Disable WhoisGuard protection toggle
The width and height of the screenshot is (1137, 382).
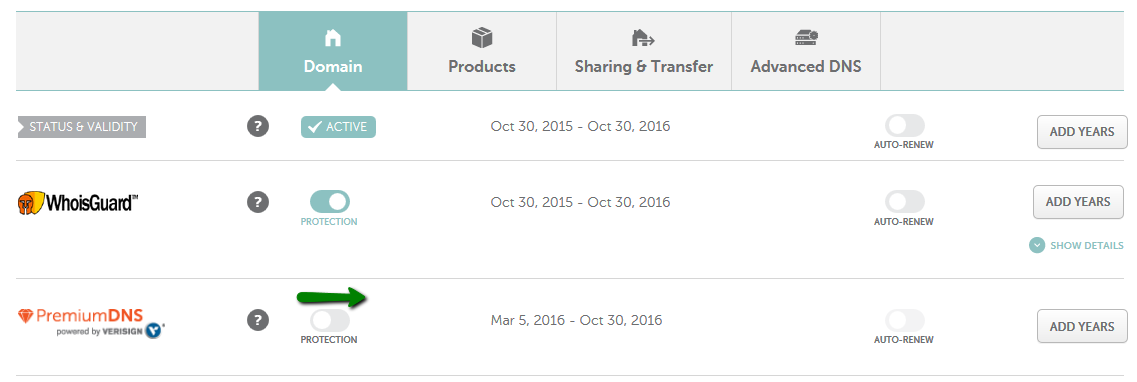point(329,202)
